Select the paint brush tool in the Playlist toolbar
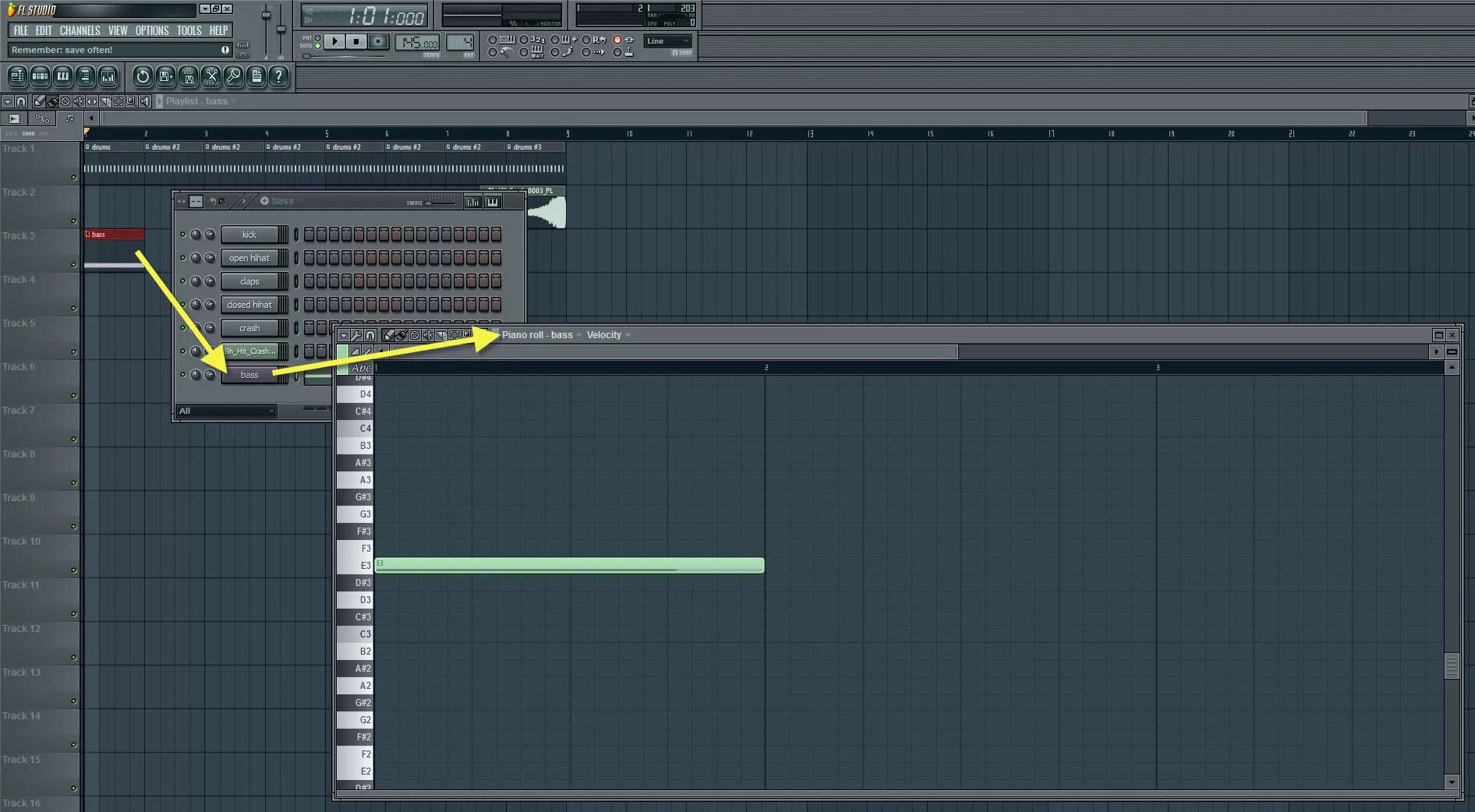 pyautogui.click(x=52, y=101)
